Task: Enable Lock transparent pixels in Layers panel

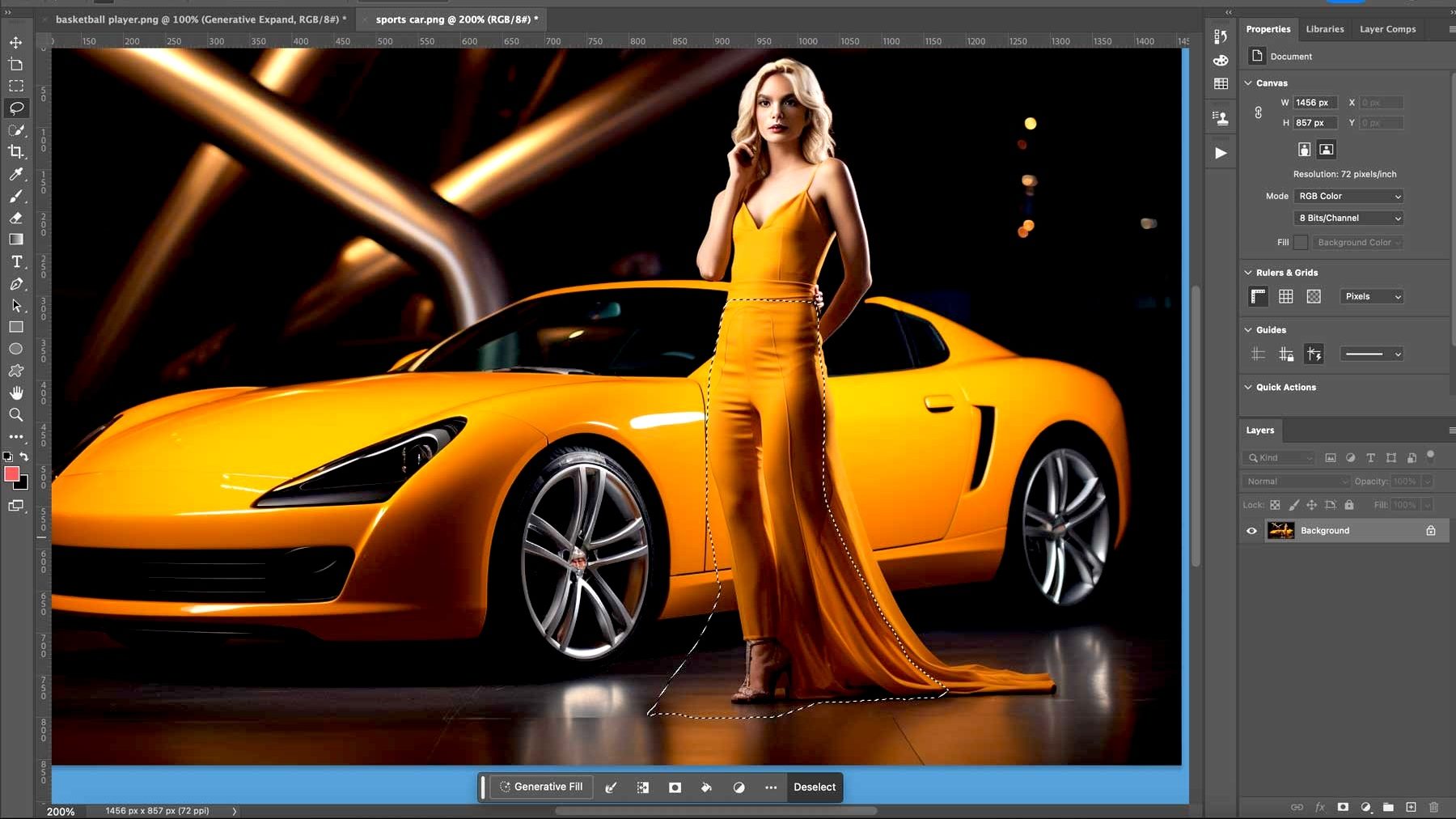Action: (1274, 504)
